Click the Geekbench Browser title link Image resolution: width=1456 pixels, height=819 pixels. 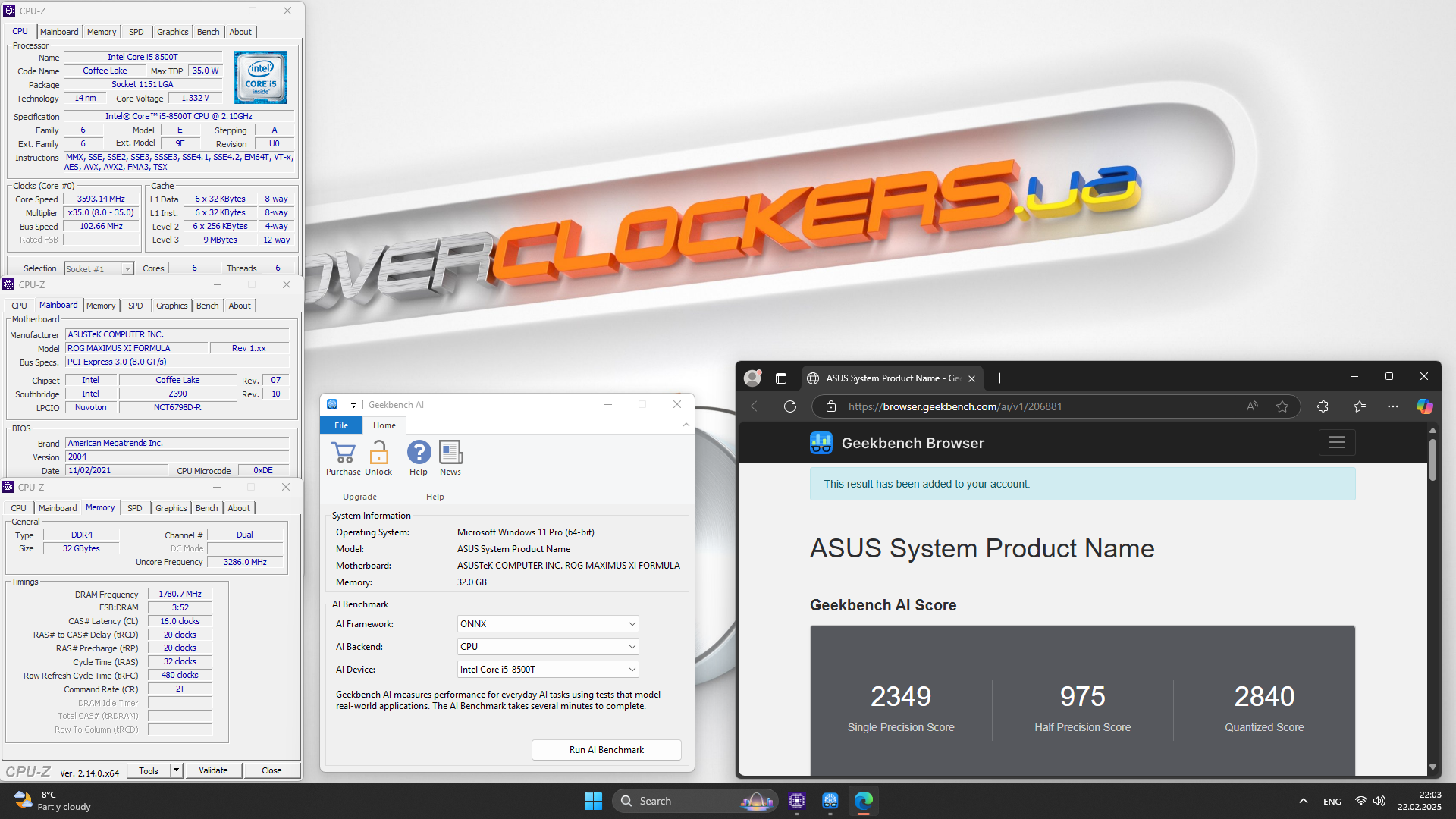click(912, 443)
